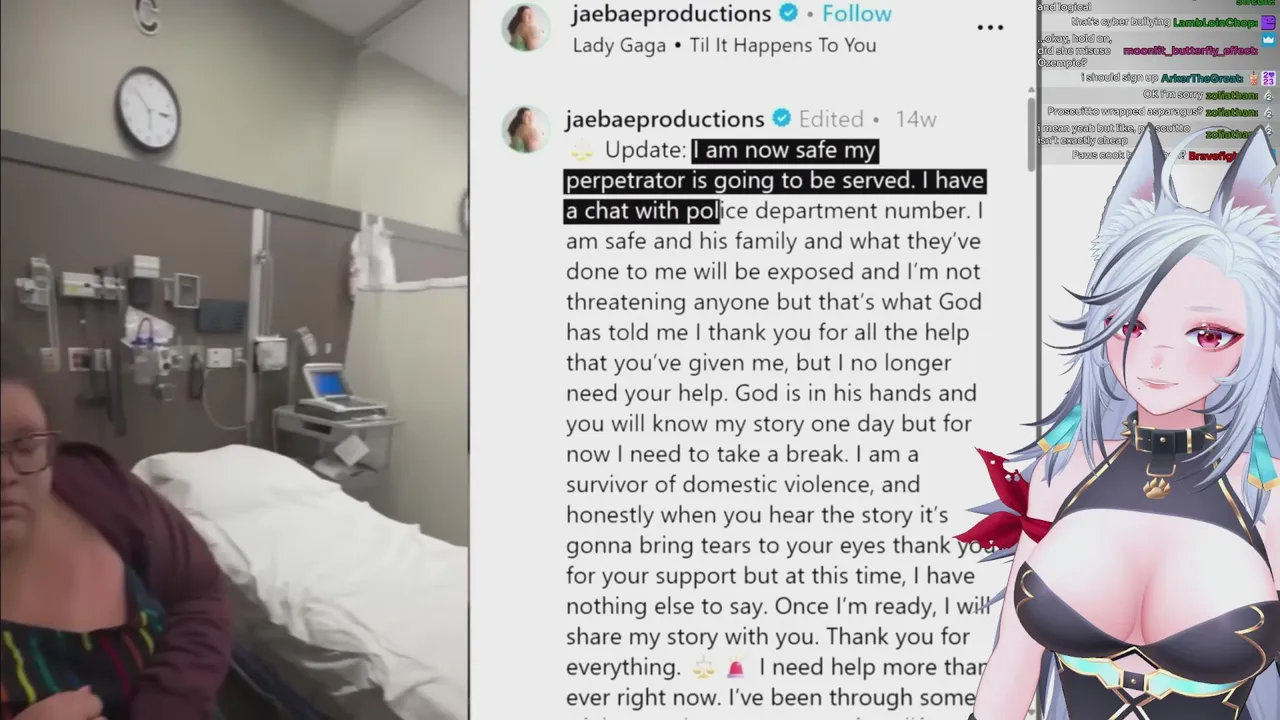Click the red siren emoji in caption
Screen dimensions: 1280x720
coord(736,667)
